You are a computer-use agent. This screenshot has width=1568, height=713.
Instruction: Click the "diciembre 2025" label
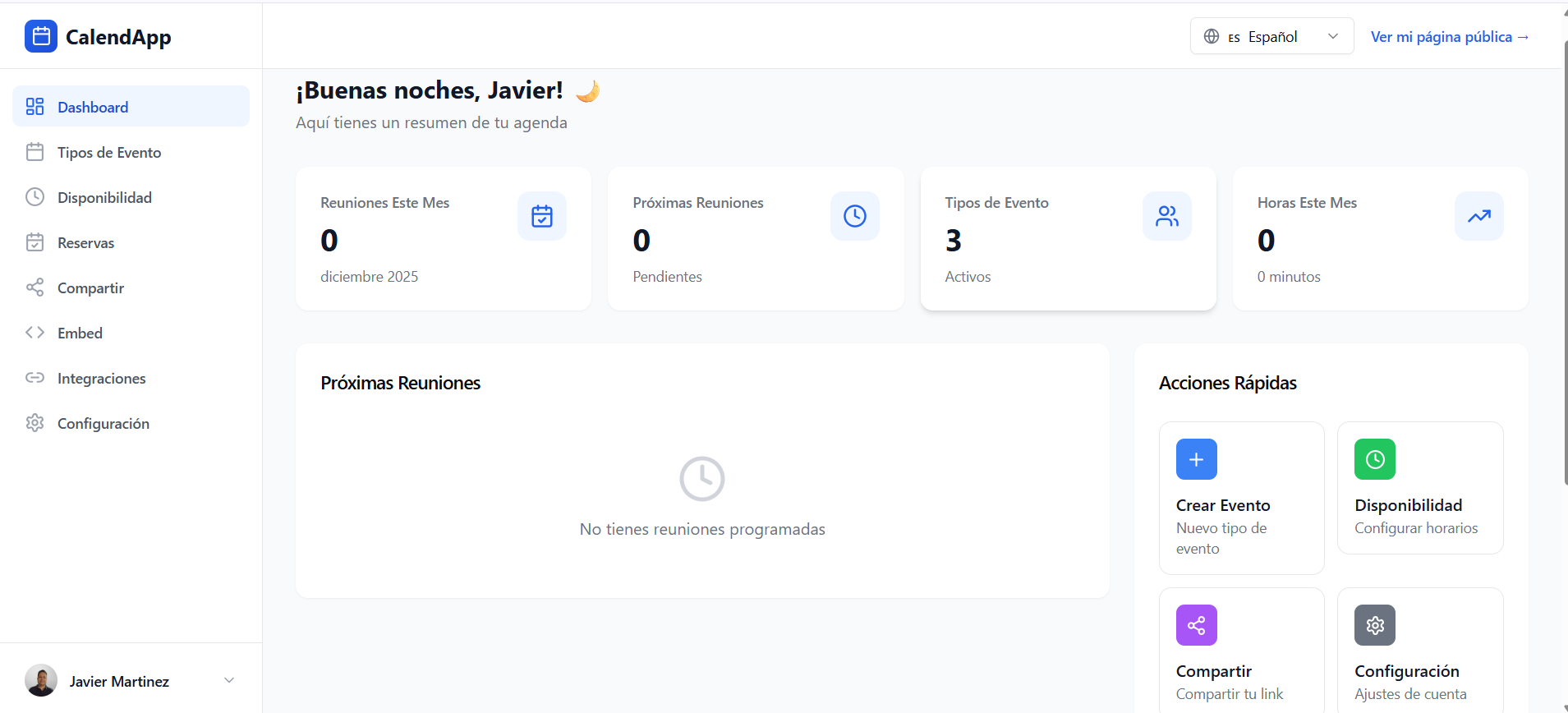[x=369, y=277]
